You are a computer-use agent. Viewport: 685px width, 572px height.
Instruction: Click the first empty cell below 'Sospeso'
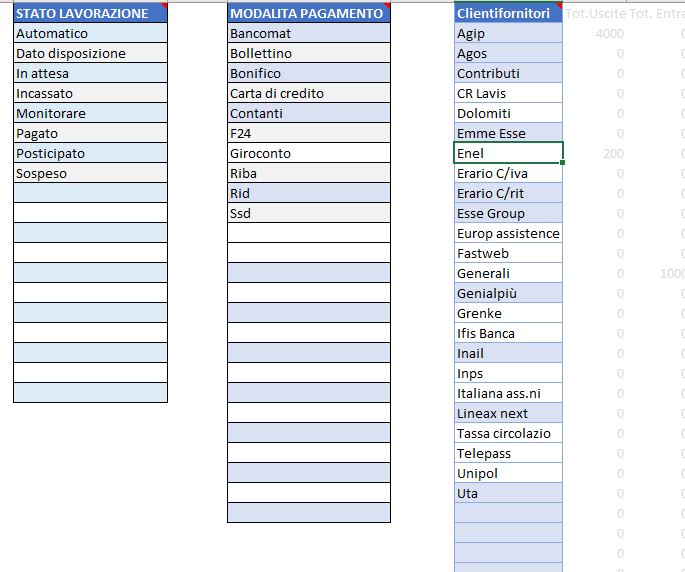tap(90, 194)
